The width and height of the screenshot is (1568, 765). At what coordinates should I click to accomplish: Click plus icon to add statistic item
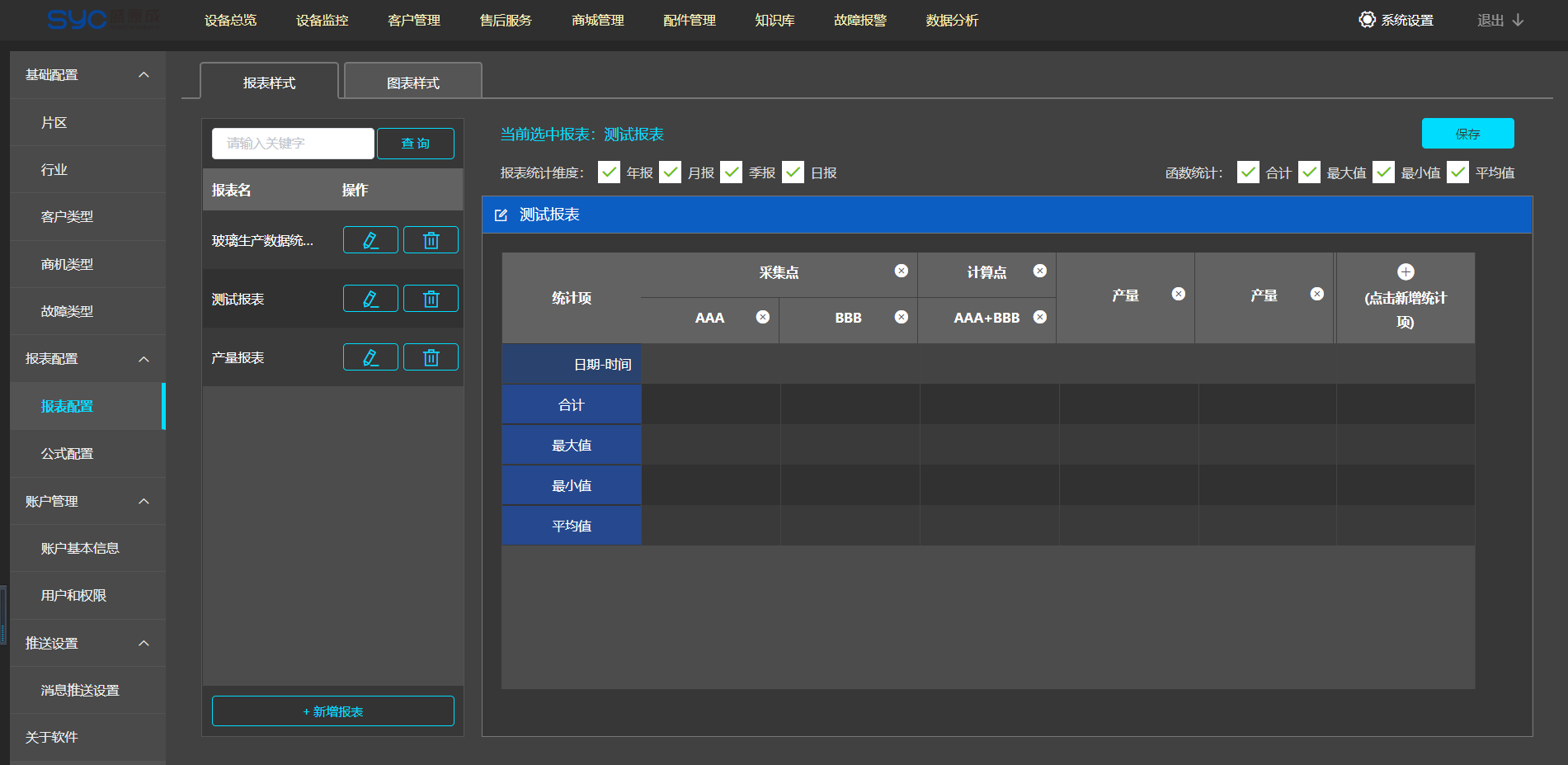pos(1406,272)
